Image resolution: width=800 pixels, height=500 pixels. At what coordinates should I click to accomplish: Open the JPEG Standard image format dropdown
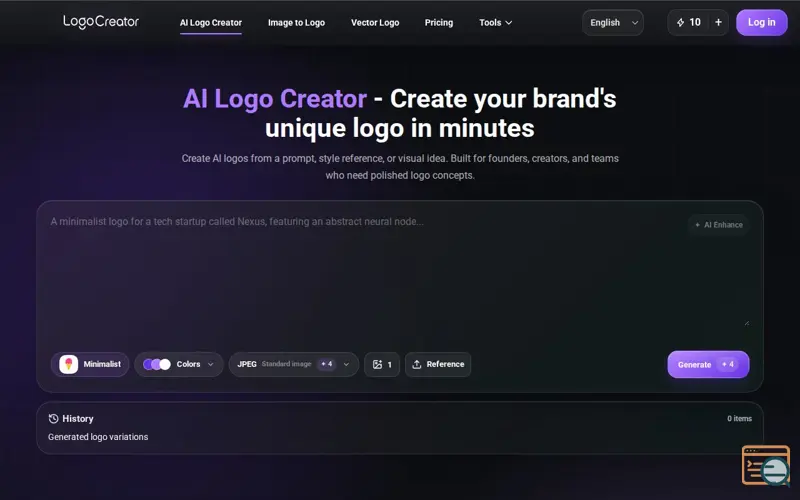click(x=293, y=364)
